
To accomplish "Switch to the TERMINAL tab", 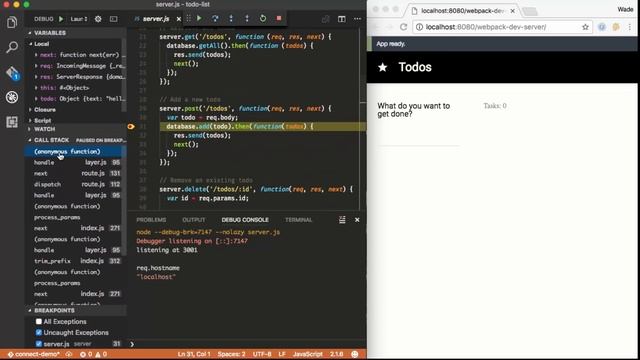I will tap(298, 220).
